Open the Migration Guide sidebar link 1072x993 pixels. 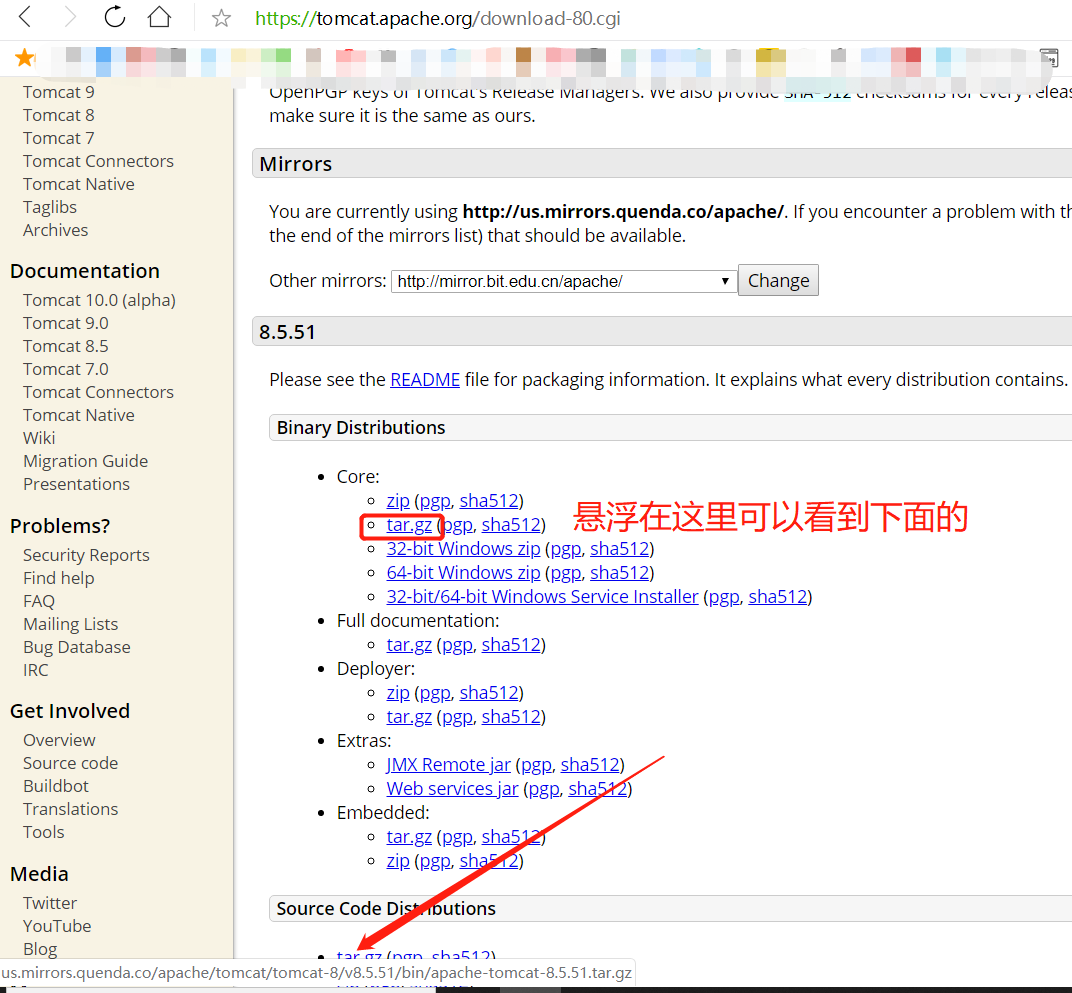(x=85, y=461)
